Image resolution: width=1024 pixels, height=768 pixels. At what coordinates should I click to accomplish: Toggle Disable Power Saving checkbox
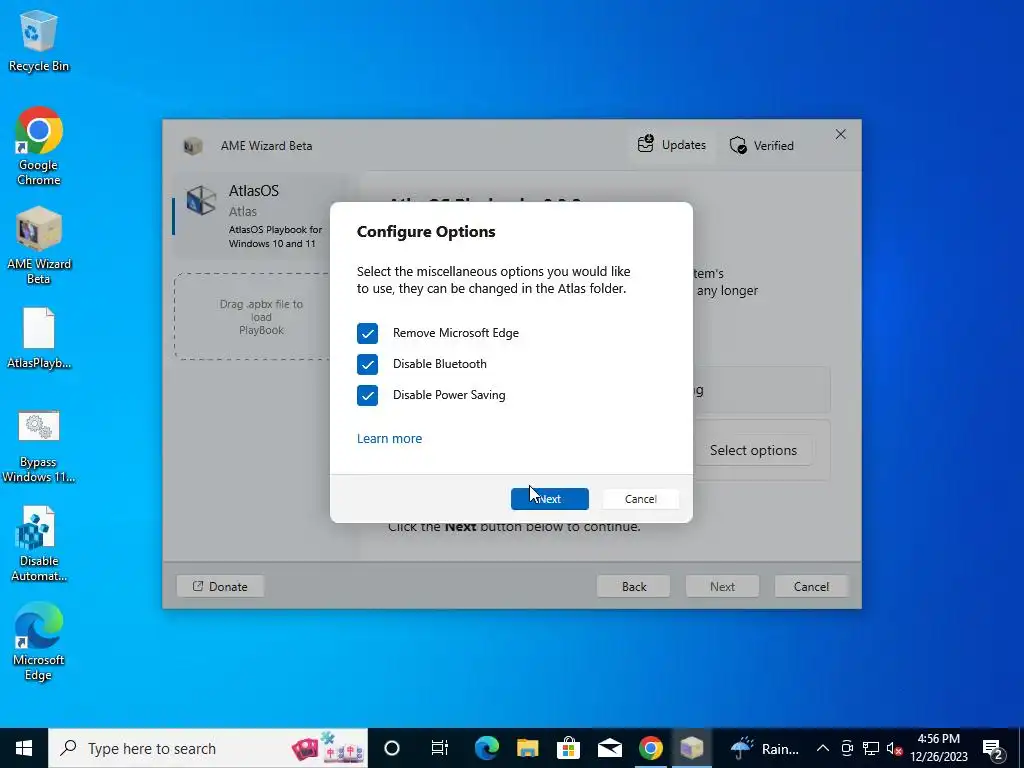tap(367, 395)
